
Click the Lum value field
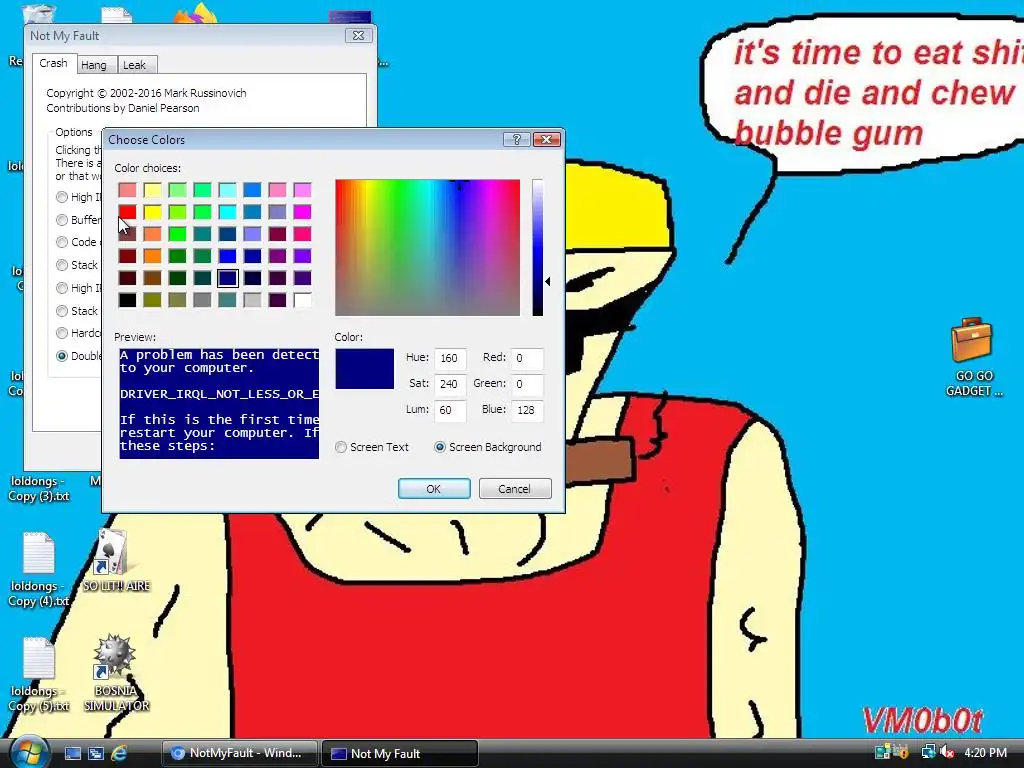click(x=449, y=410)
